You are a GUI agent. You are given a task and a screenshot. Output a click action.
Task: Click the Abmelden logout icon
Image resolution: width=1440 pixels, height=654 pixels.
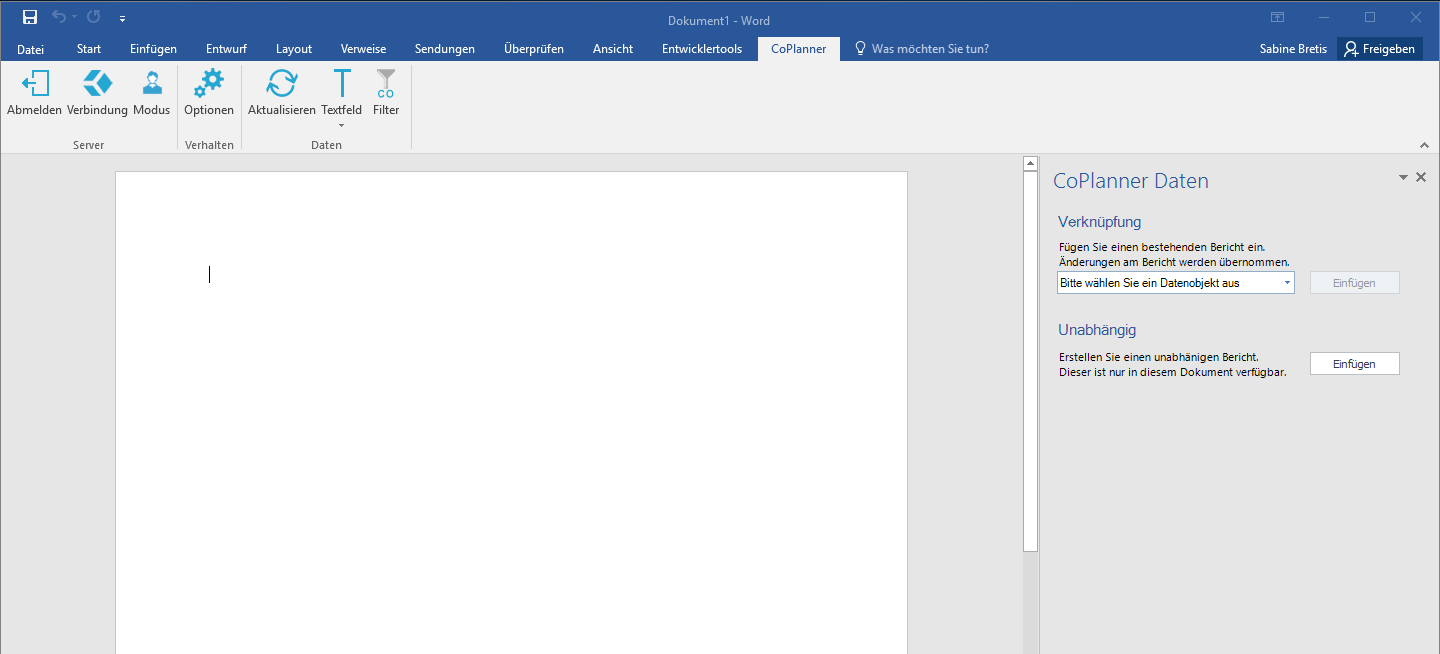click(x=35, y=84)
